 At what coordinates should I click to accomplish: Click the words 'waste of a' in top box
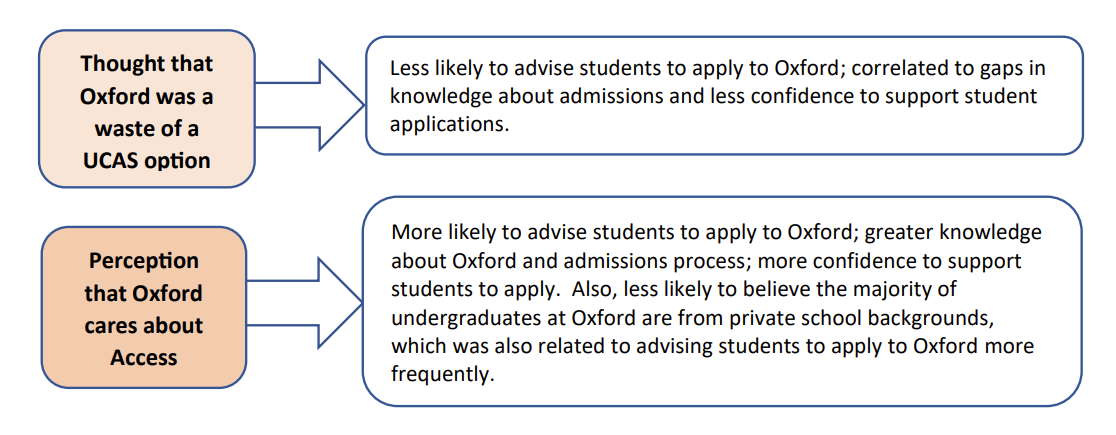(146, 129)
